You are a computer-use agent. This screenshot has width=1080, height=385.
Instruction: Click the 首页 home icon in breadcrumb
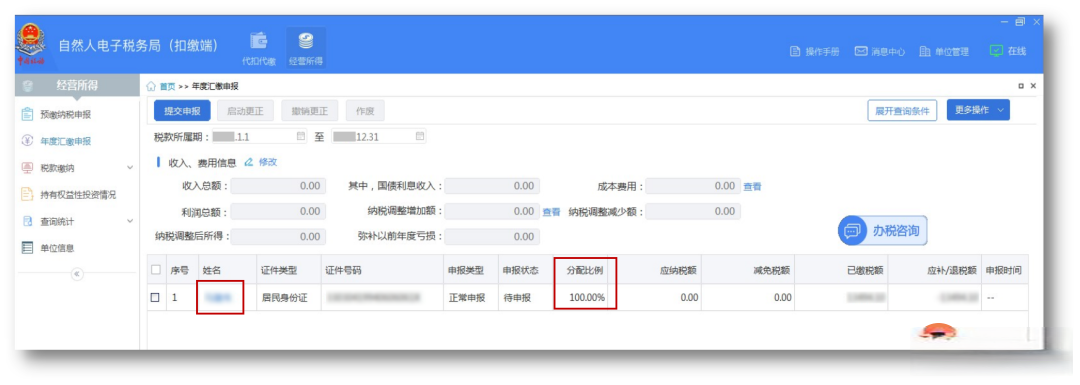[152, 87]
